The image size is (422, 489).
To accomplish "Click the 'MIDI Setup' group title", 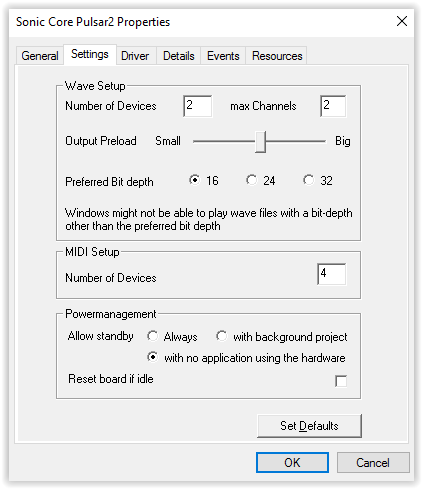I will pyautogui.click(x=92, y=252).
